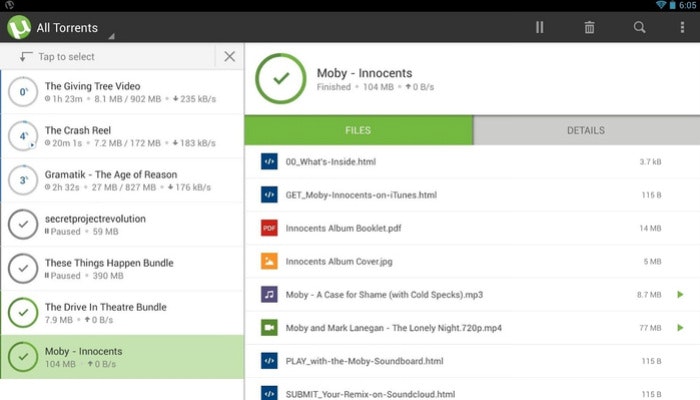
Task: Select The Giving Tree Video progress circle
Action: [23, 92]
